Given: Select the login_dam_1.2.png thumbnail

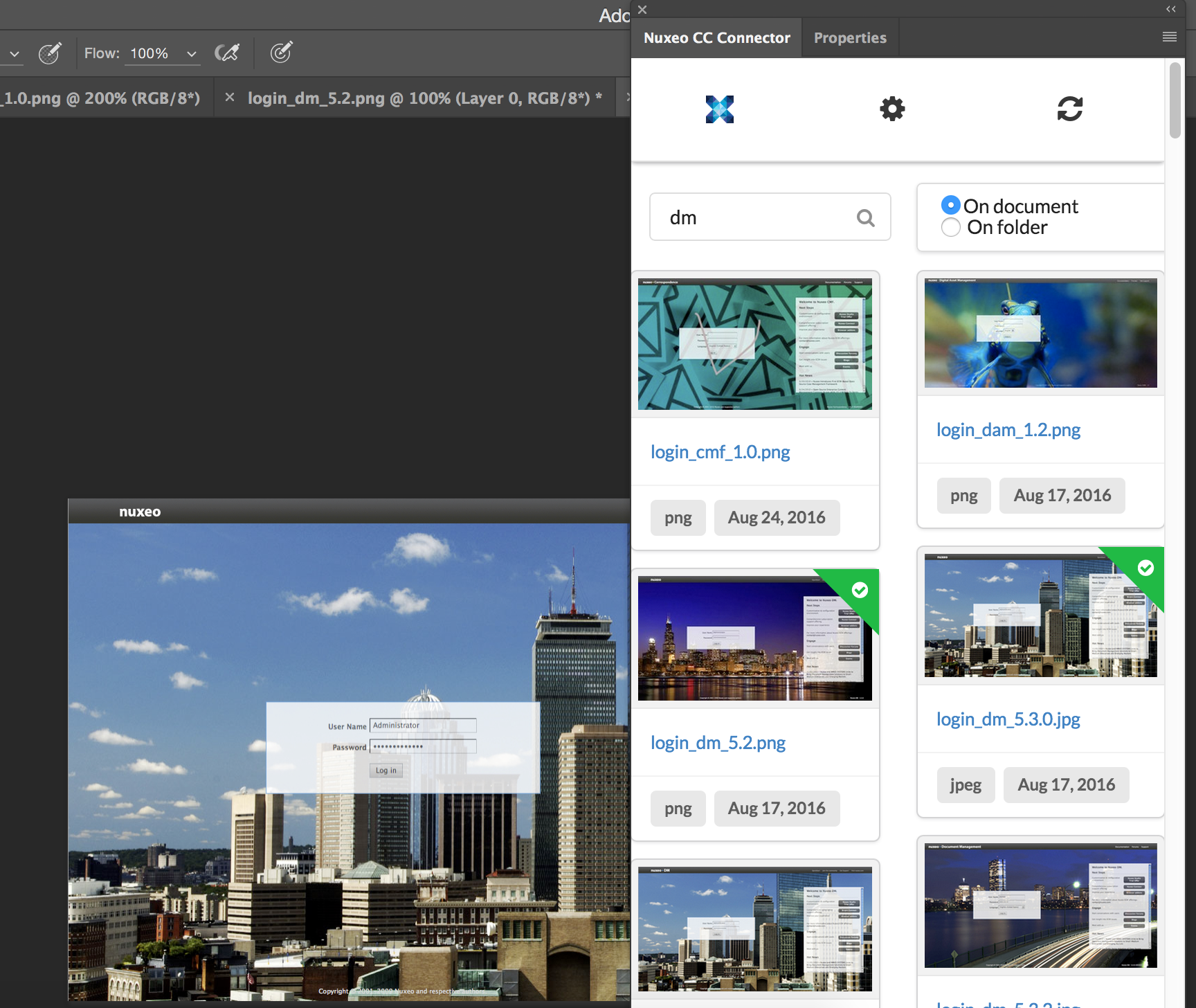Looking at the screenshot, I should pyautogui.click(x=1040, y=333).
